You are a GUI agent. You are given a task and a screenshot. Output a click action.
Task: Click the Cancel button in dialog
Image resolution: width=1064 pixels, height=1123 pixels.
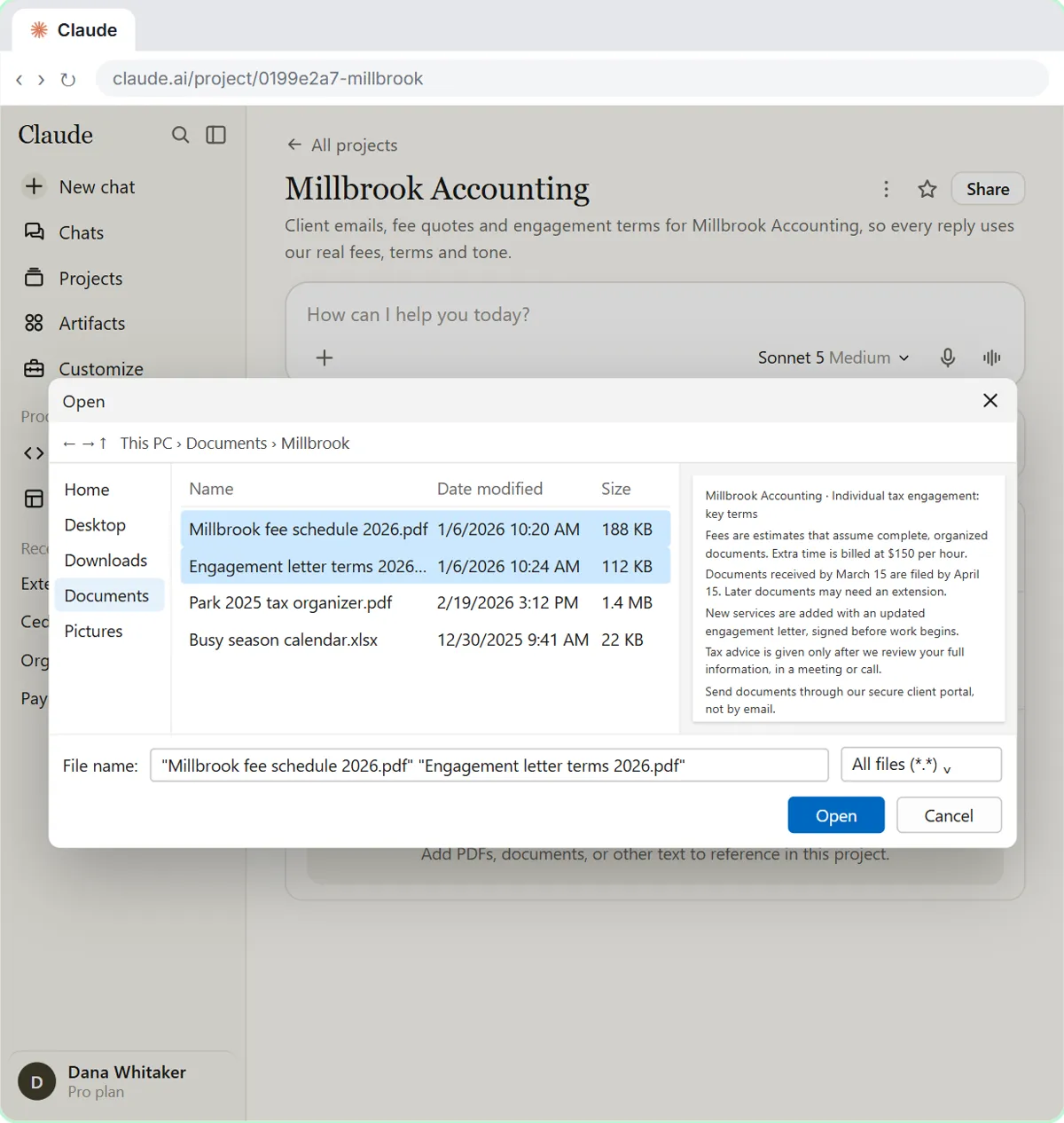[949, 815]
